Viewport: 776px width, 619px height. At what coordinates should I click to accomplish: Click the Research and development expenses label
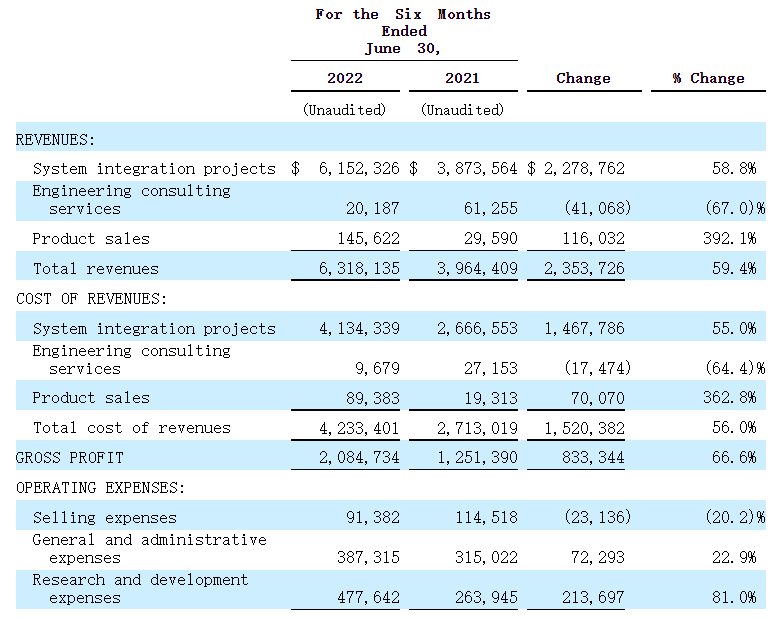pyautogui.click(x=139, y=588)
